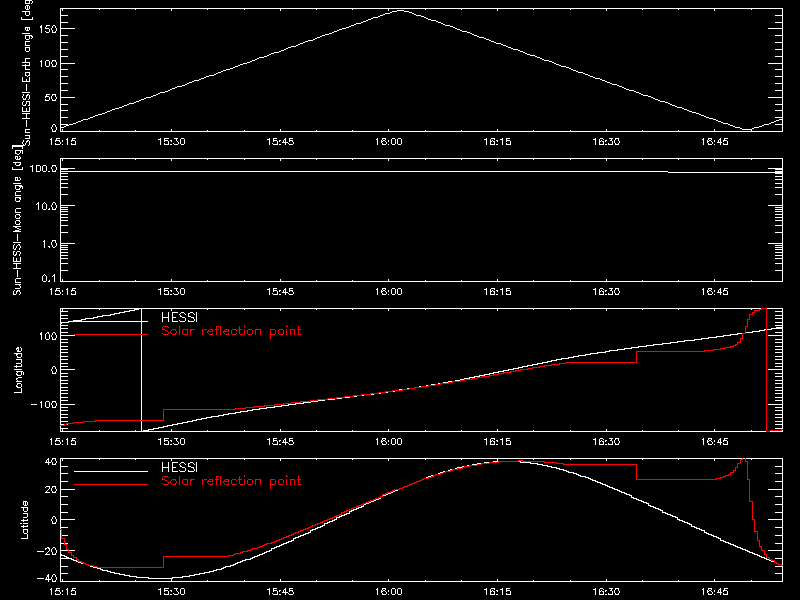Screen dimensions: 800x600
Task: Click 15:15 time label under Moon angle plot
Action: pyautogui.click(x=62, y=292)
